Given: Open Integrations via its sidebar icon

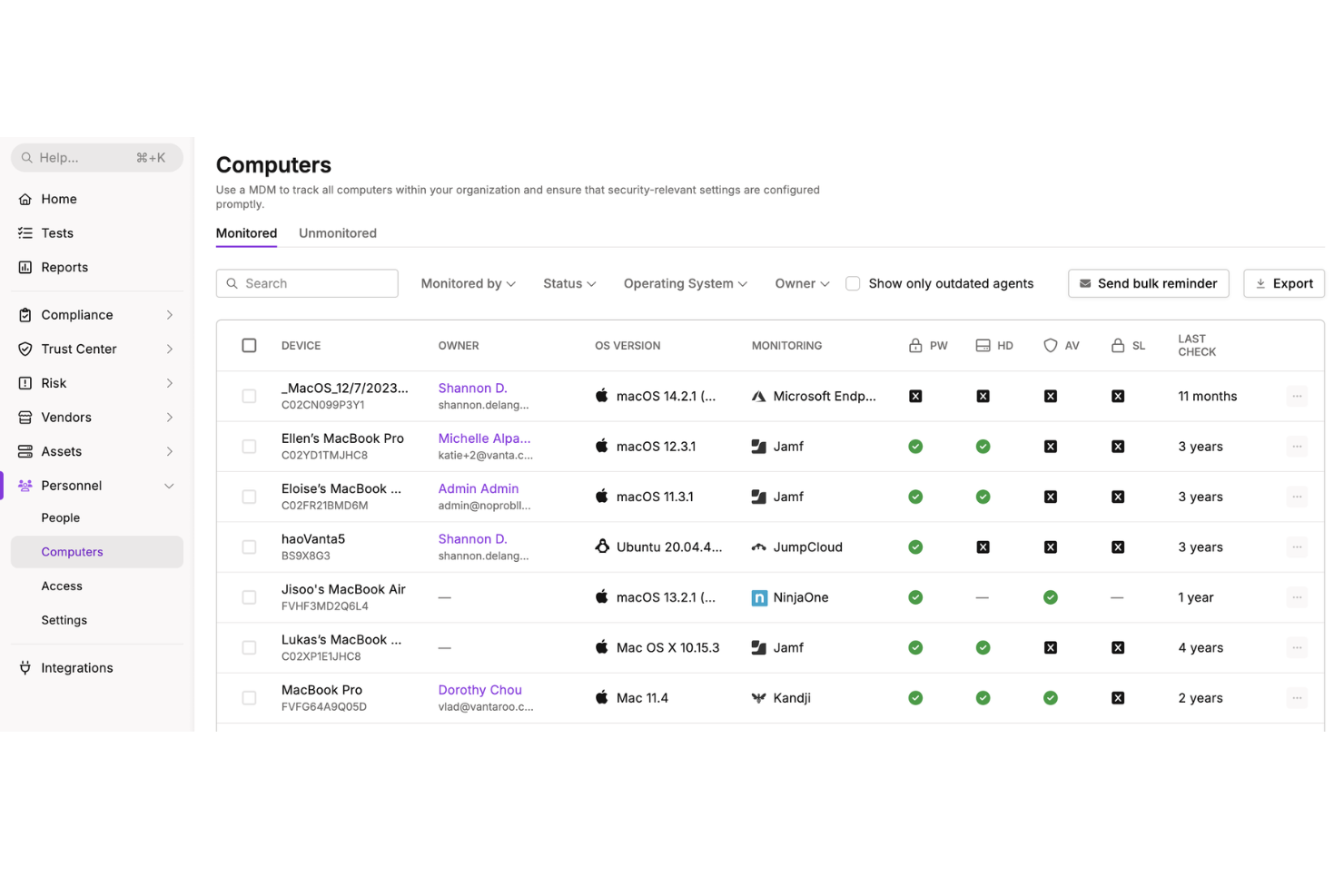Looking at the screenshot, I should [x=25, y=667].
